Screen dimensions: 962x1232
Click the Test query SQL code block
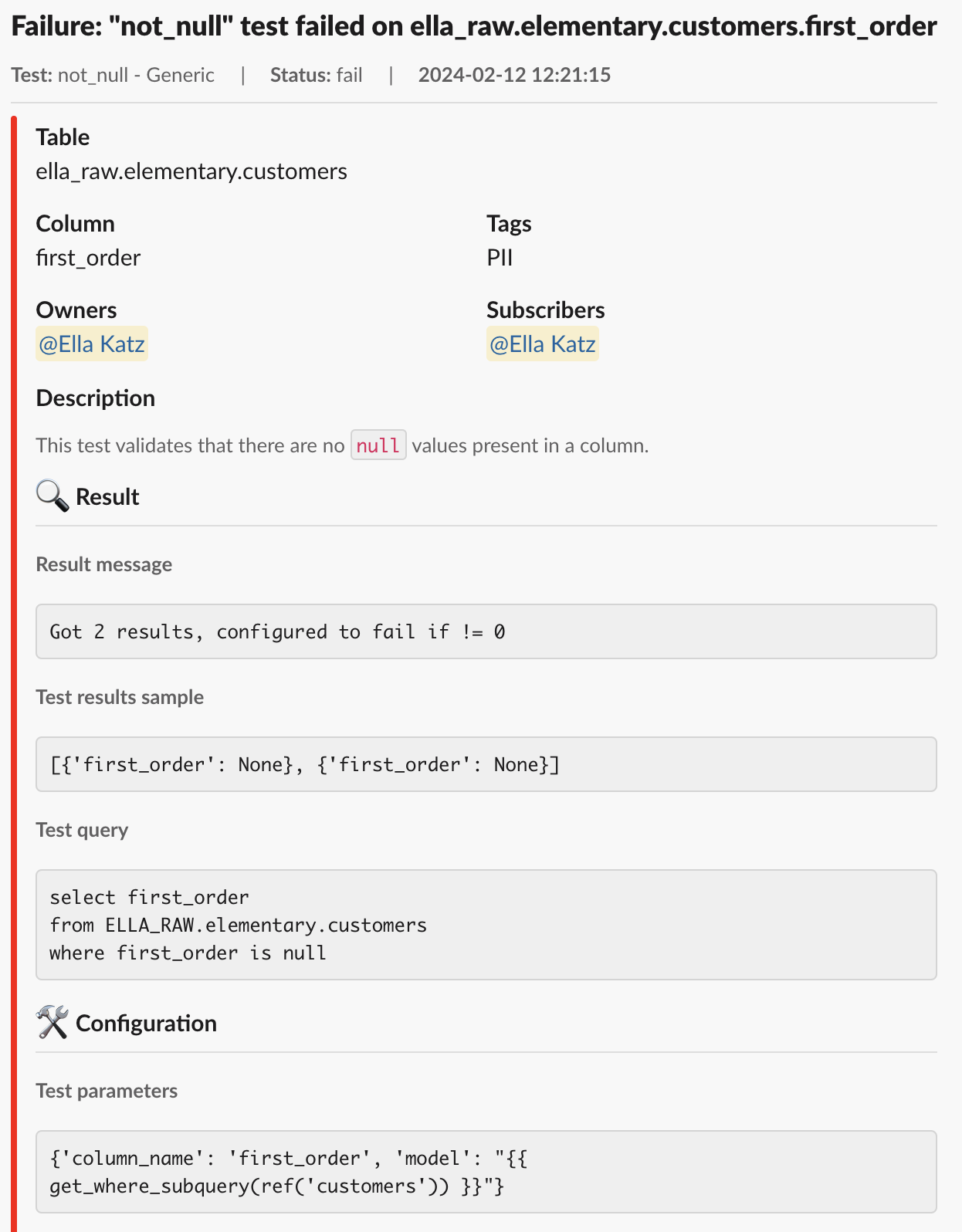pos(486,925)
